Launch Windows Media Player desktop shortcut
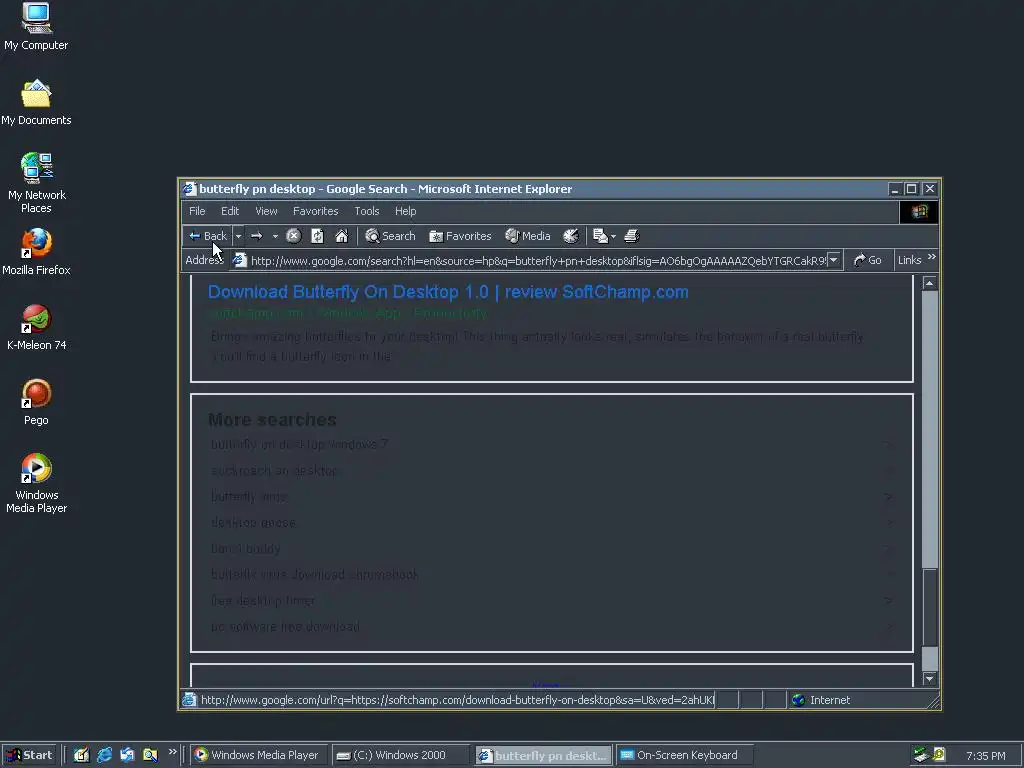The image size is (1024, 768). pos(36,483)
